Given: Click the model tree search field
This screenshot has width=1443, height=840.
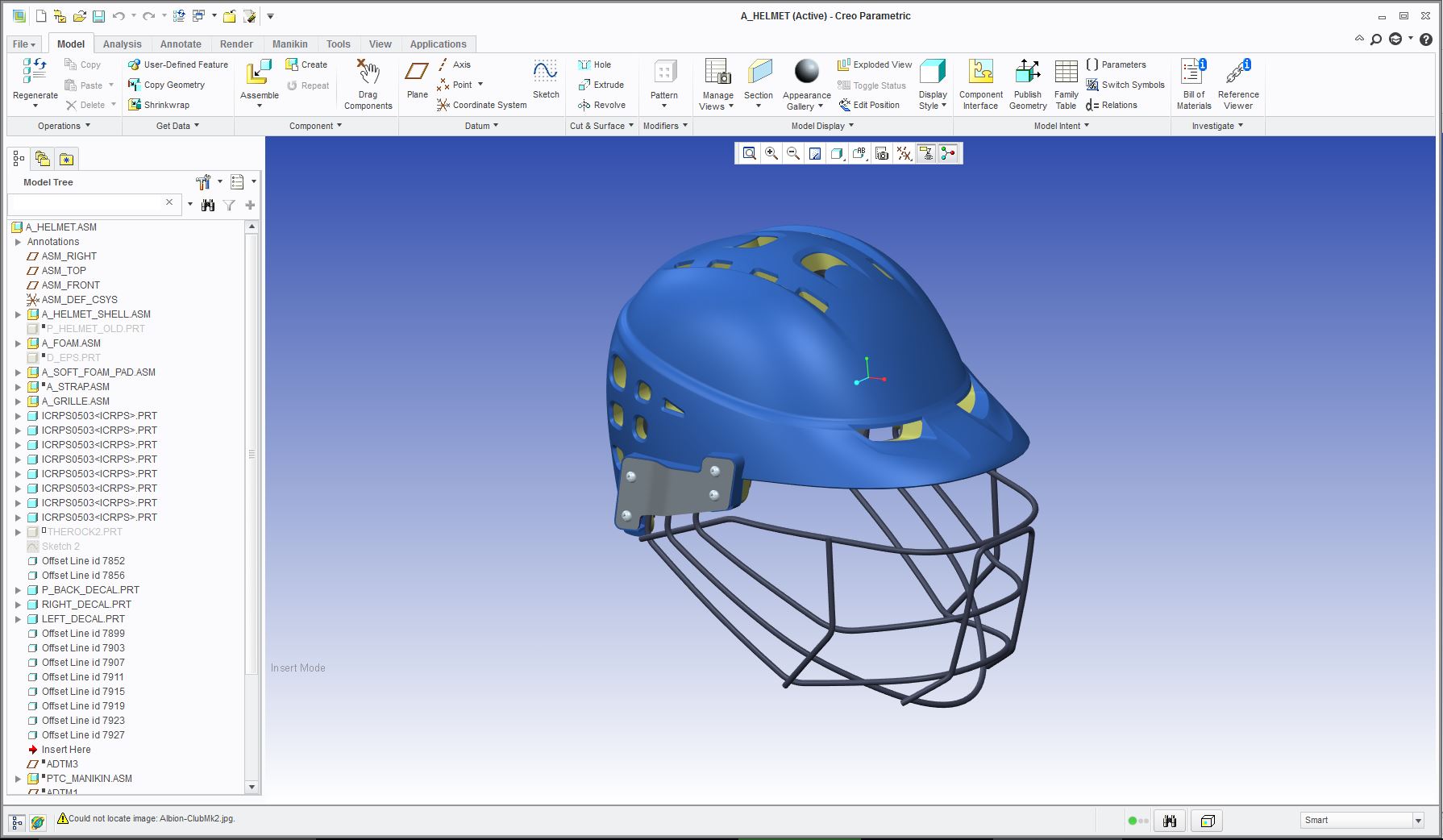Looking at the screenshot, I should [86, 204].
